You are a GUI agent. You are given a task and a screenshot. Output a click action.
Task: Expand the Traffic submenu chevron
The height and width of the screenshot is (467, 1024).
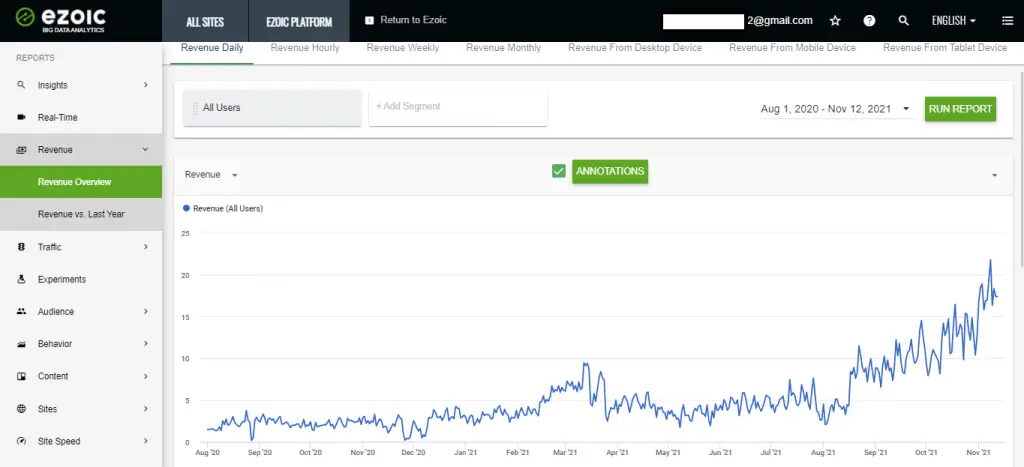pos(146,247)
